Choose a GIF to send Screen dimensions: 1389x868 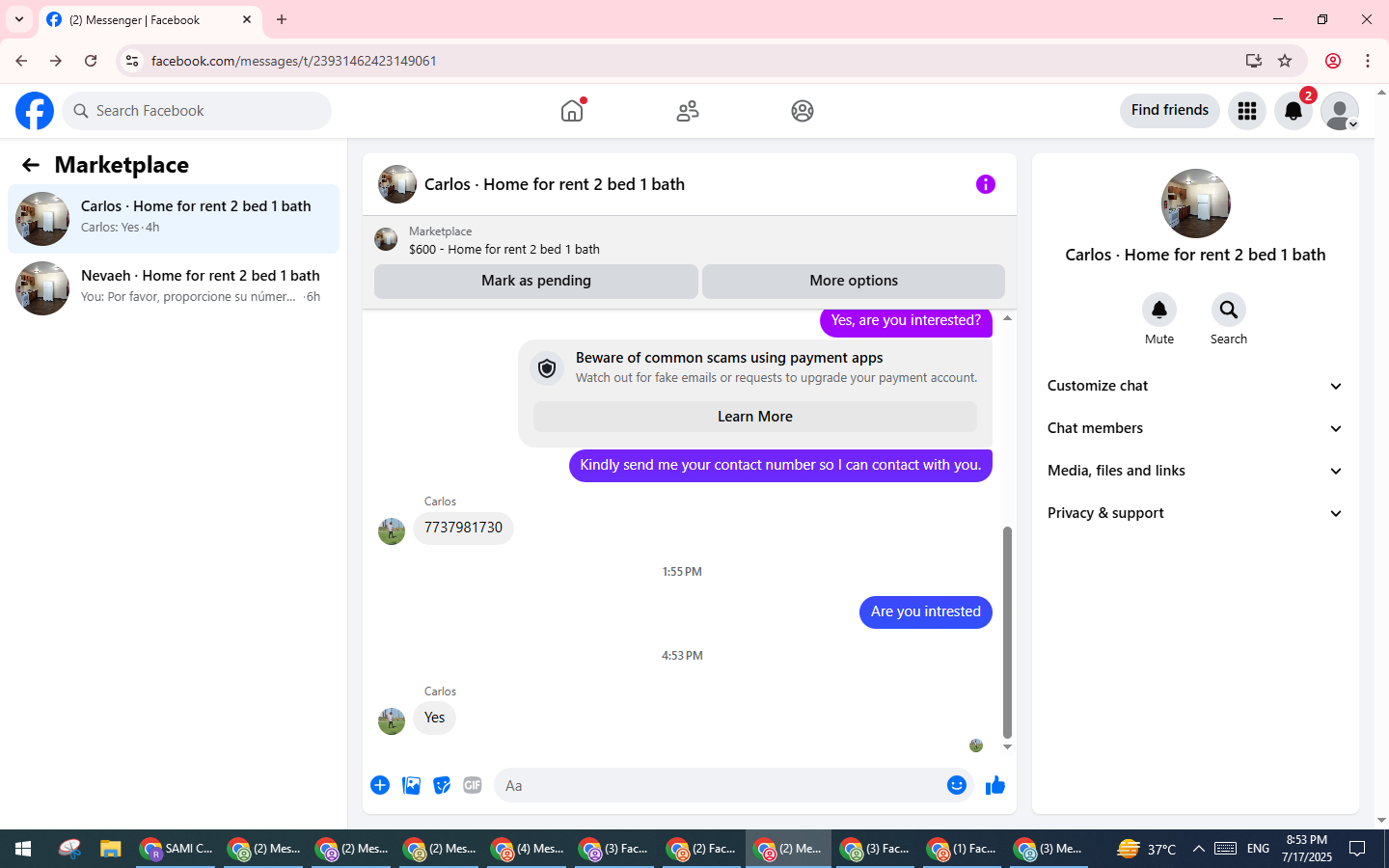(x=473, y=785)
